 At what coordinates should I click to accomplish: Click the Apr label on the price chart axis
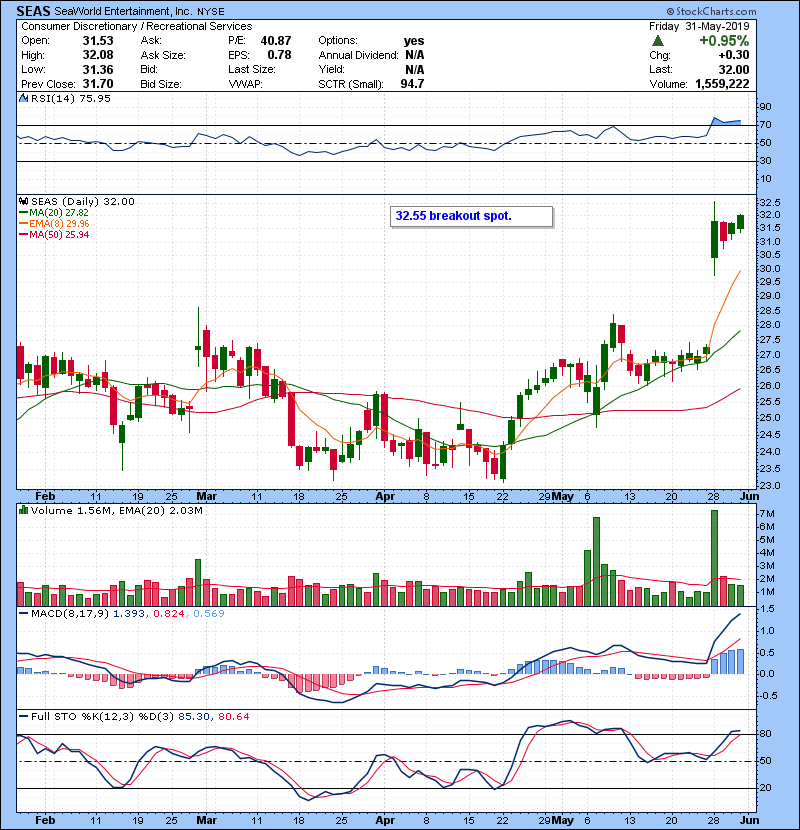pos(385,497)
